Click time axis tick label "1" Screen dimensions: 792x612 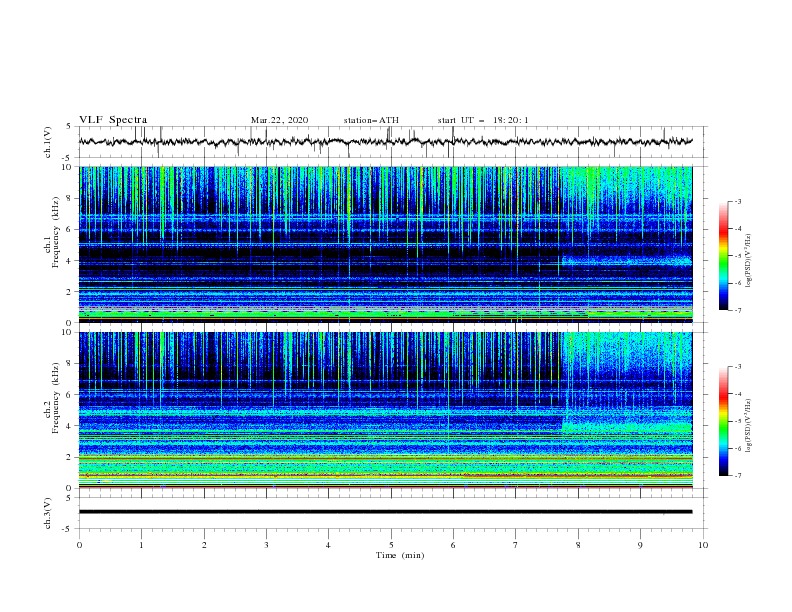pyautogui.click(x=141, y=545)
